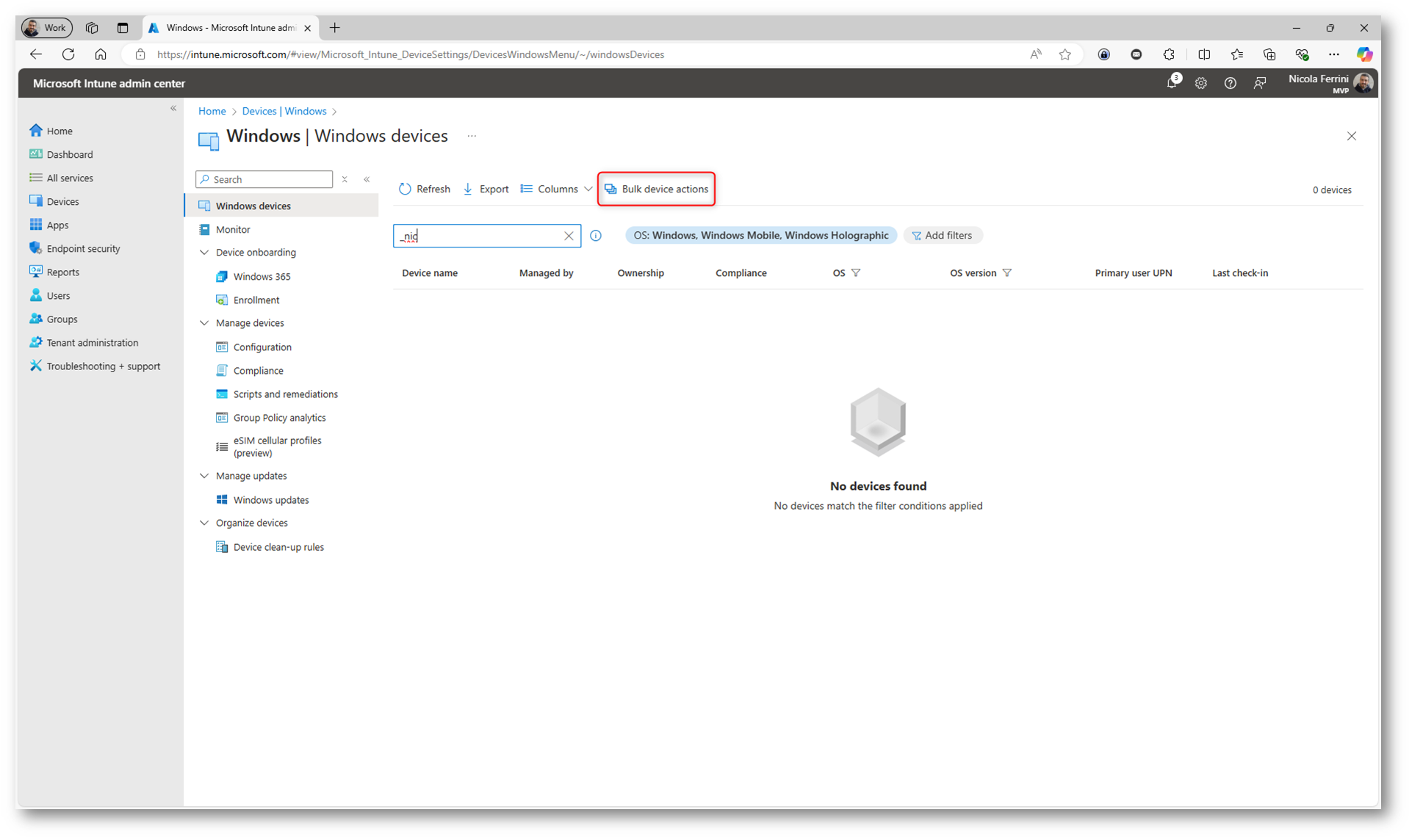Go to Home breadcrumb link
The height and width of the screenshot is (840, 1412).
point(212,112)
